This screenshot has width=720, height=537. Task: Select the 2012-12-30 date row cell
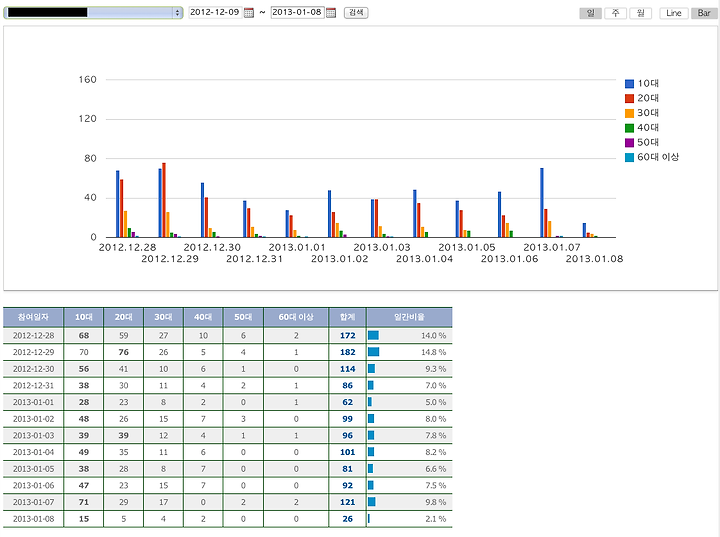(33, 369)
